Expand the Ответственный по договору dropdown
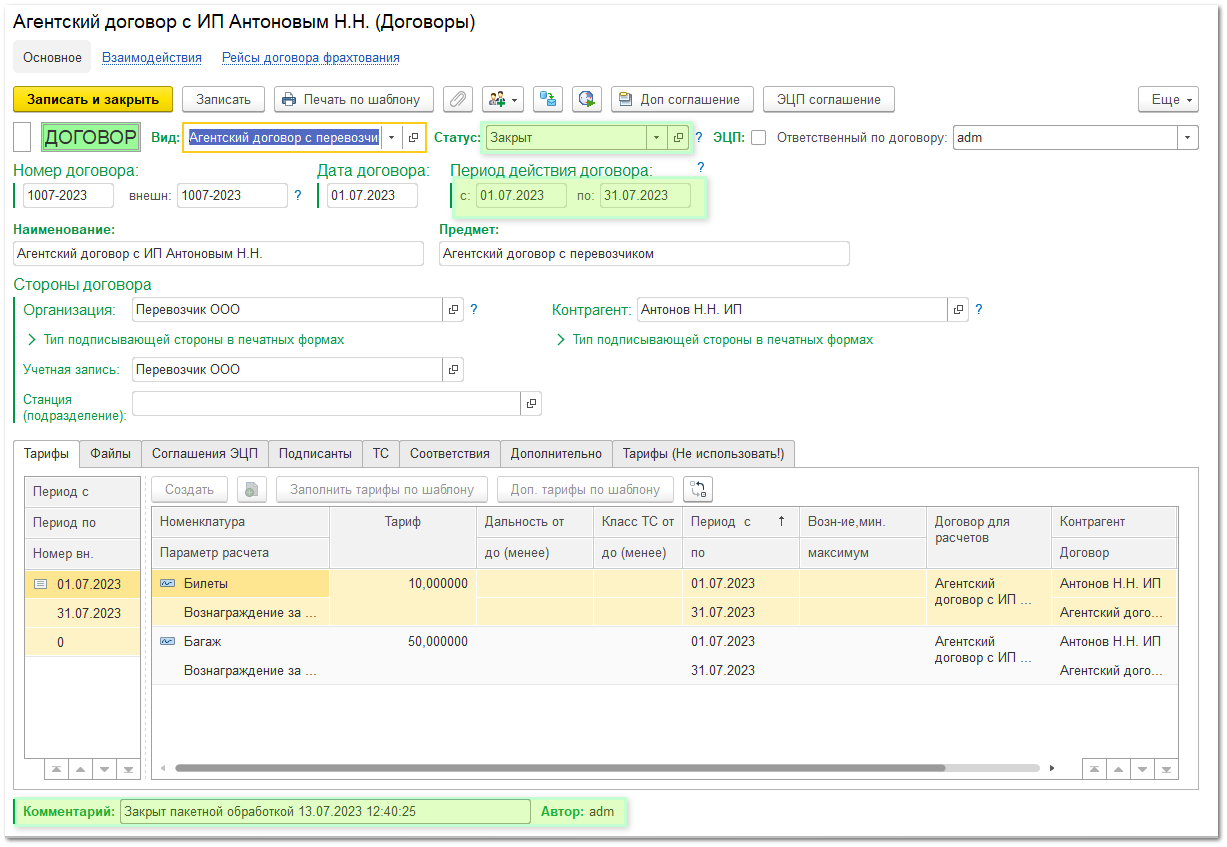Image resolution: width=1227 pixels, height=847 pixels. tap(1187, 138)
